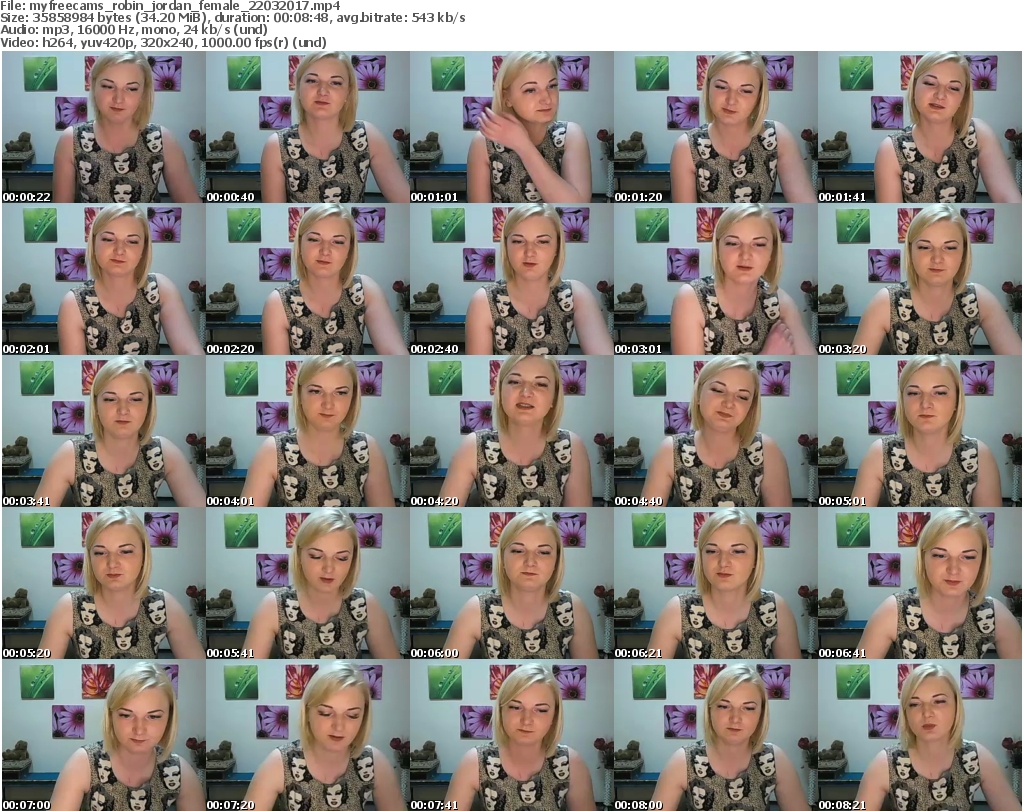Choose the frame stamped 00:03:20
Screen dimensions: 1024x811
tap(920, 279)
